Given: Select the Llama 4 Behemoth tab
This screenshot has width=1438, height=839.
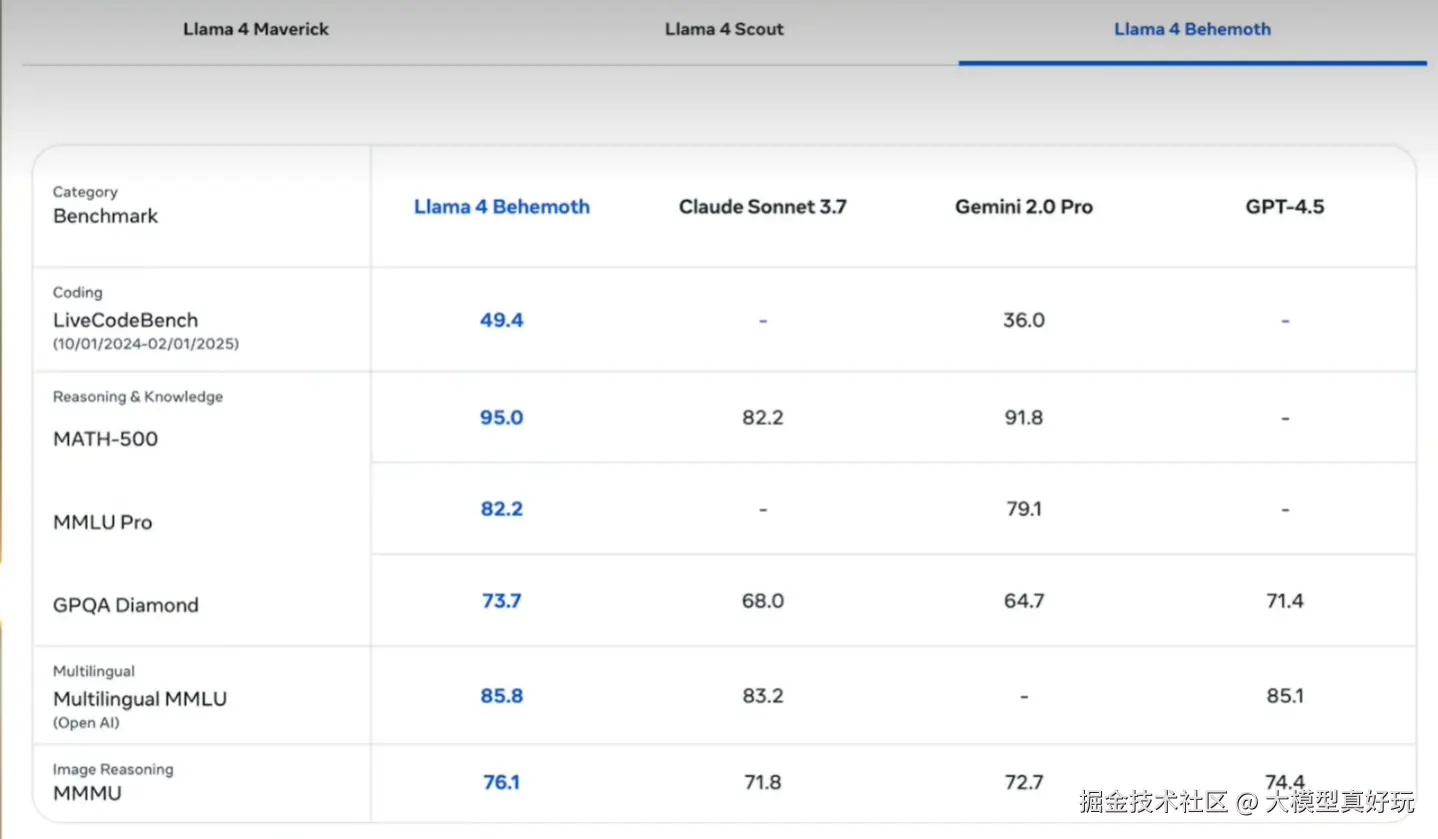Looking at the screenshot, I should pos(1192,29).
